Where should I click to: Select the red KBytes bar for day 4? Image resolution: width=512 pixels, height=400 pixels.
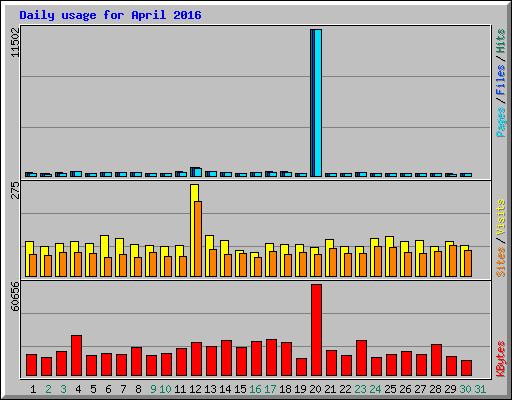click(x=76, y=356)
